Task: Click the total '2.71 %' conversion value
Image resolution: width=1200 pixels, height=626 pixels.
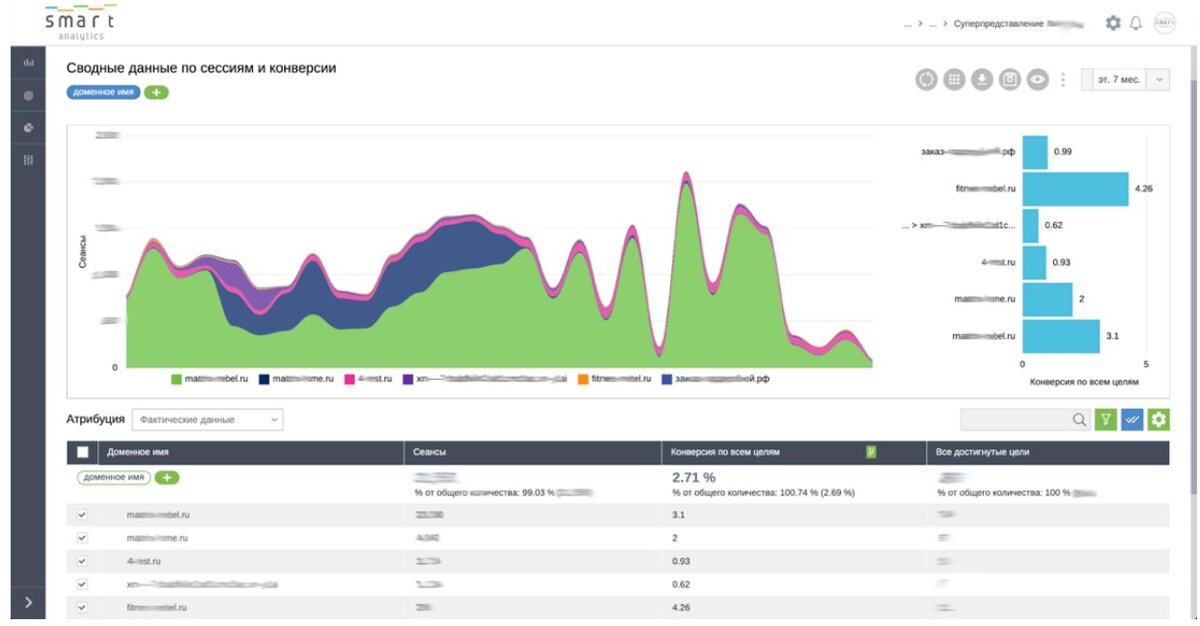Action: click(694, 477)
